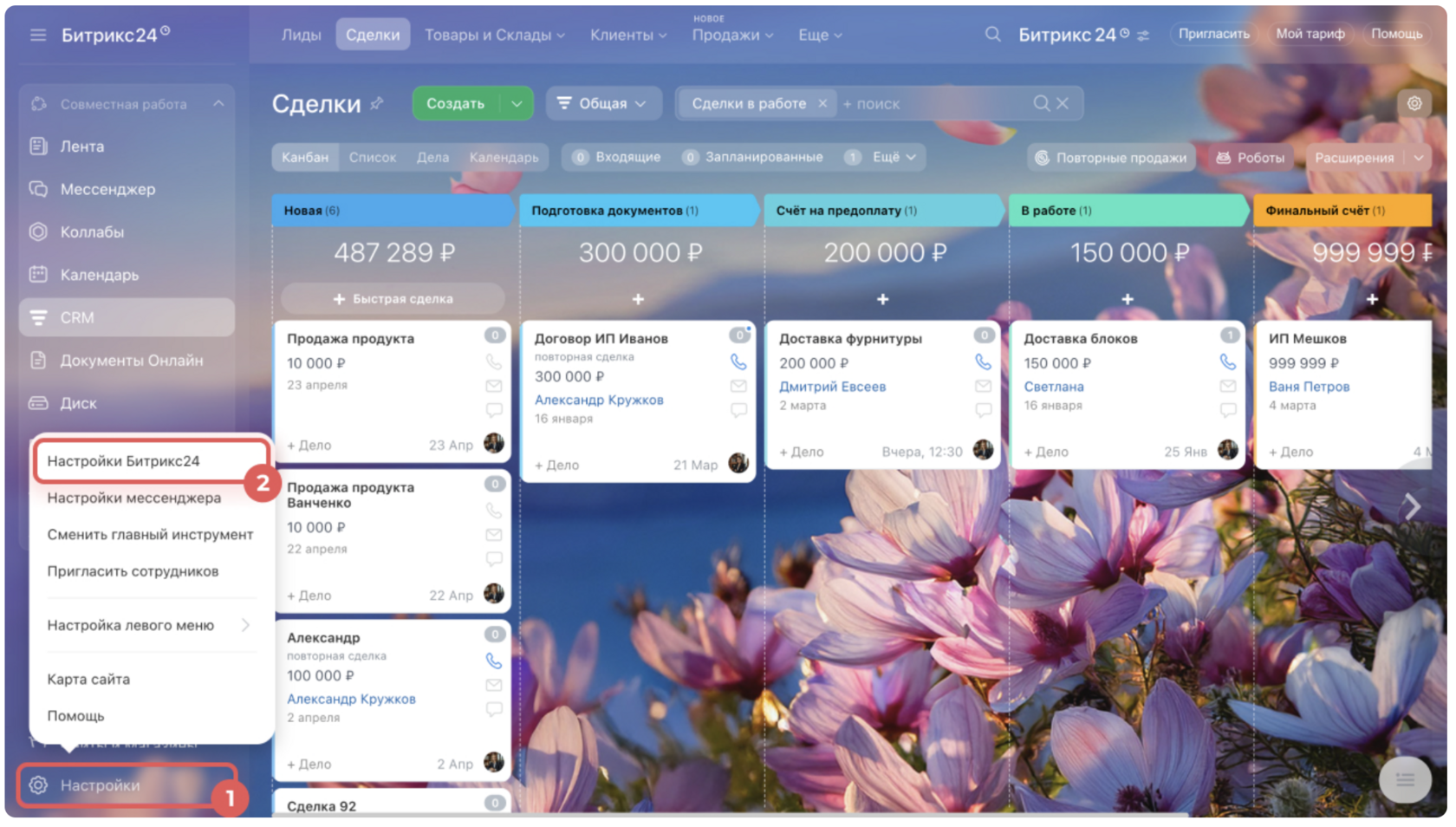Viewport: 1456px width, 827px height.
Task: Open the search magnifier in top bar
Action: click(x=993, y=34)
